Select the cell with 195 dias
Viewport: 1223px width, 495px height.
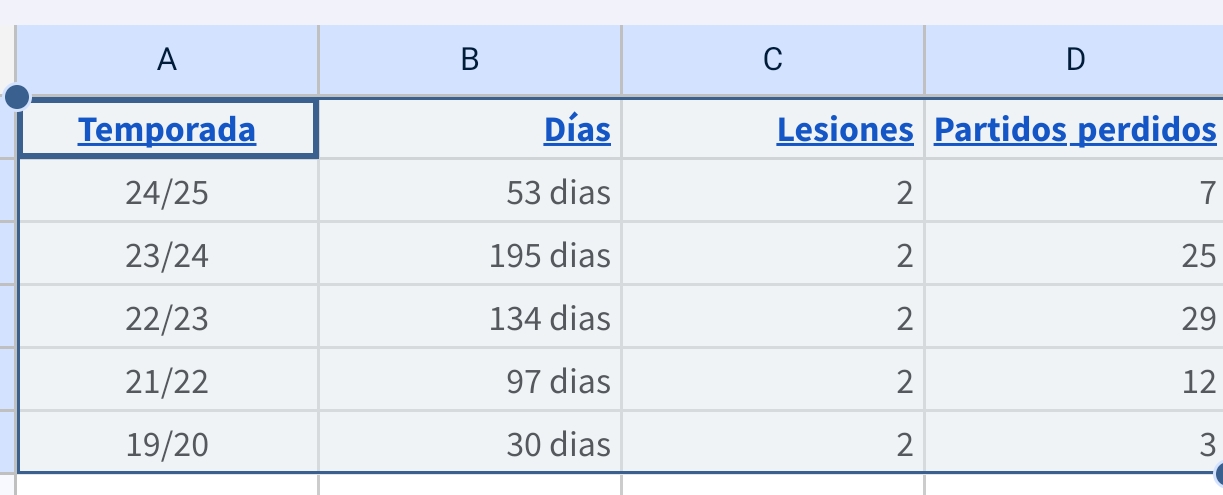point(470,255)
